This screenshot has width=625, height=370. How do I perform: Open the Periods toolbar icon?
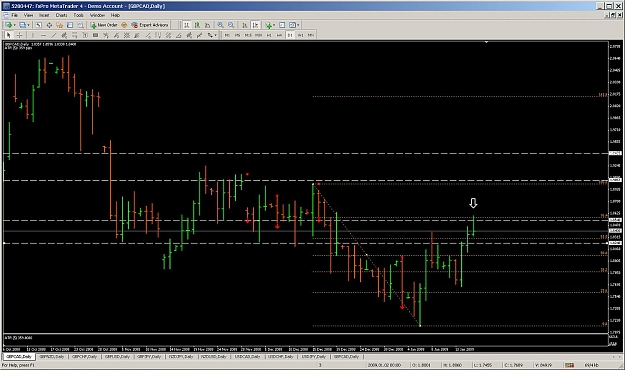pos(282,25)
